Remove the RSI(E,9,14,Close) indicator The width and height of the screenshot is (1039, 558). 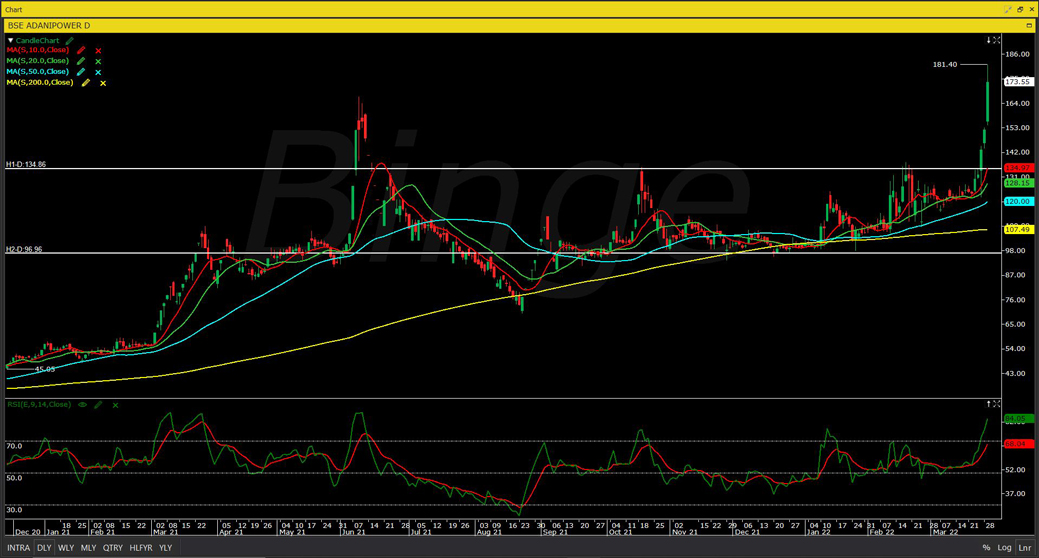(115, 405)
